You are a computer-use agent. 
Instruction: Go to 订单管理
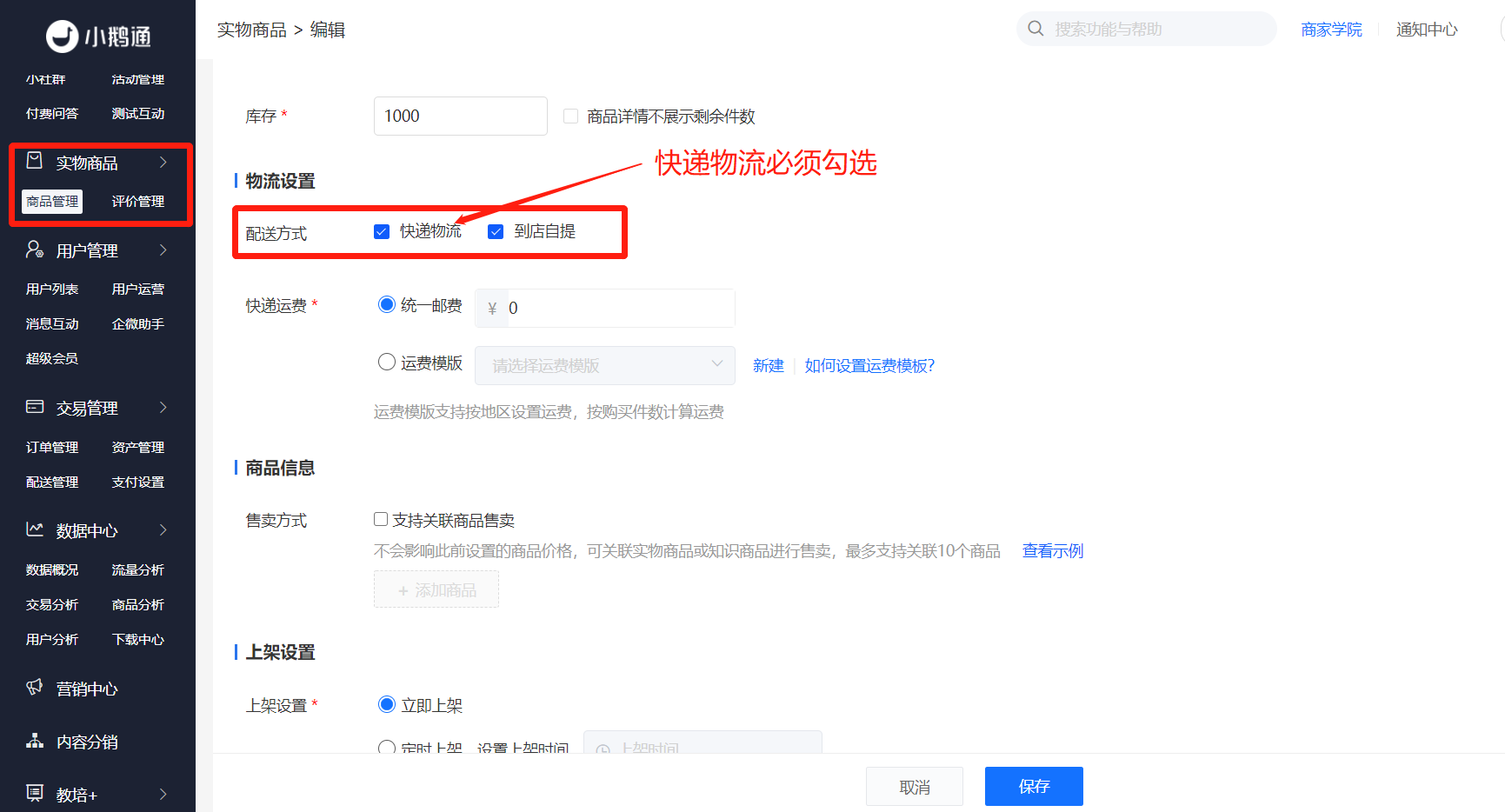click(x=52, y=448)
